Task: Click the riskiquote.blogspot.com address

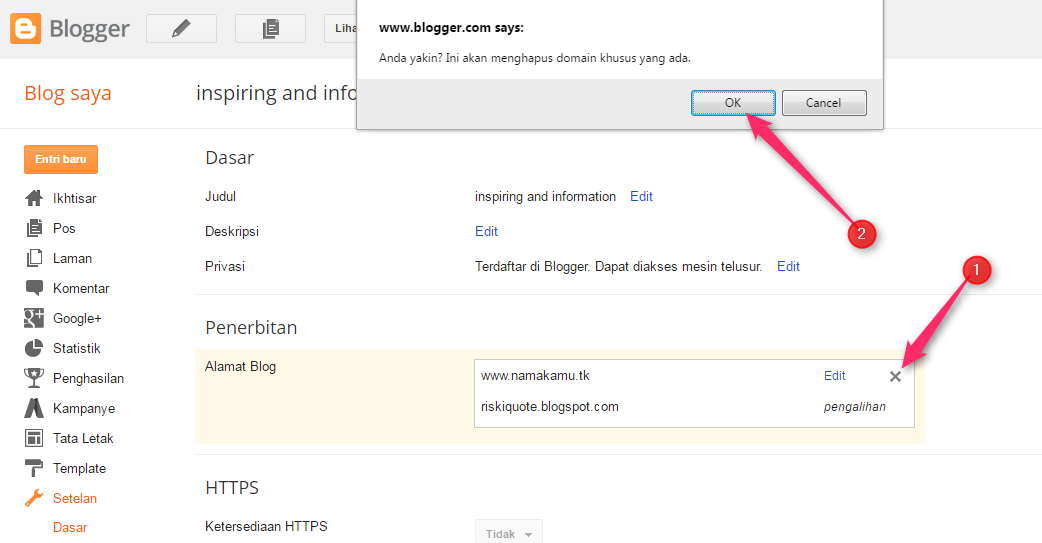Action: (550, 406)
